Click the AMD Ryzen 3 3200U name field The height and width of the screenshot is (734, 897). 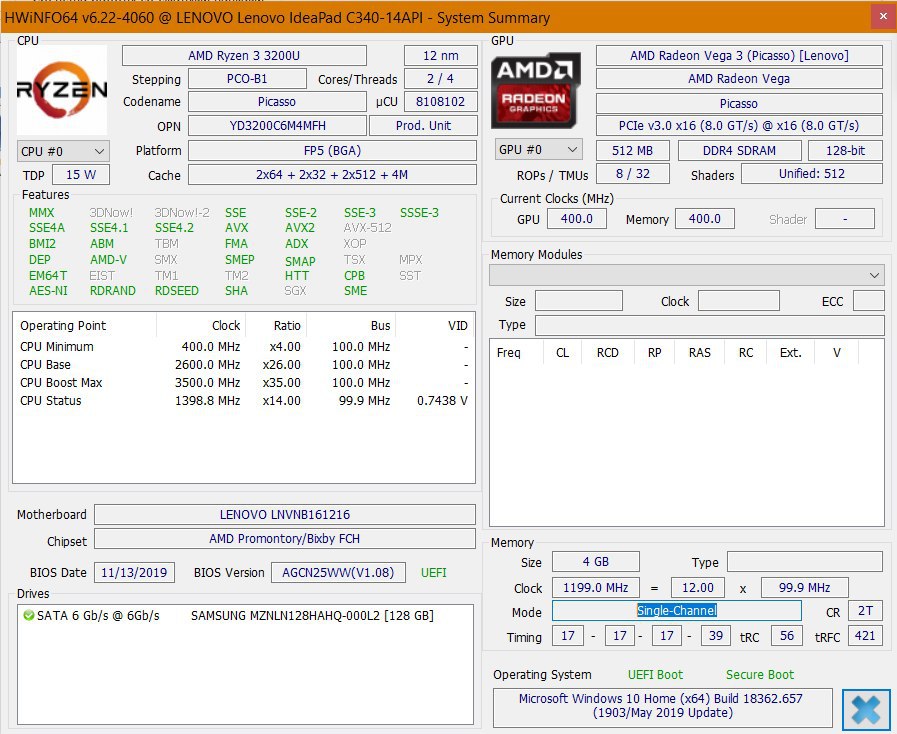244,55
